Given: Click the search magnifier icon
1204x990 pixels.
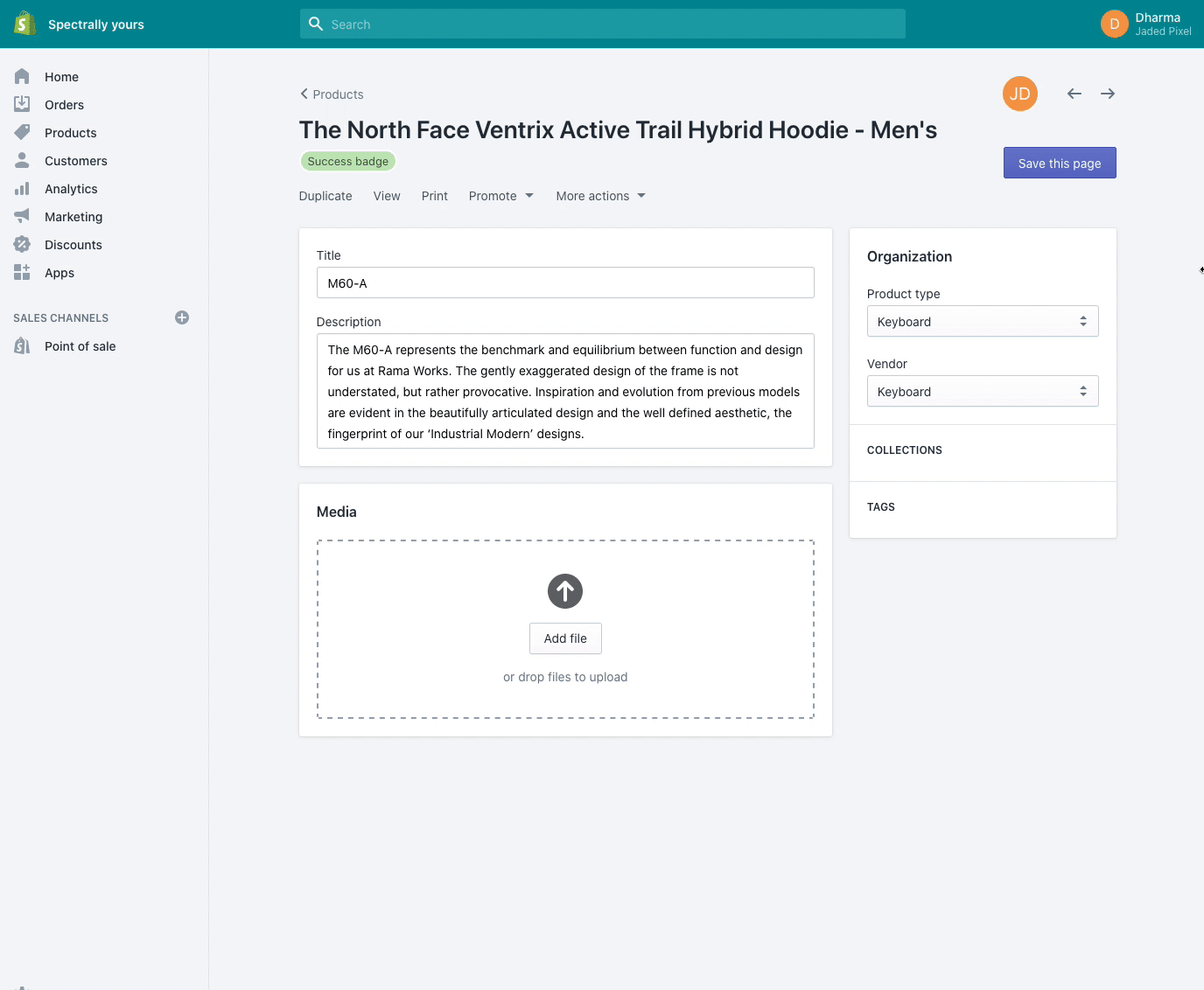Looking at the screenshot, I should (x=316, y=24).
